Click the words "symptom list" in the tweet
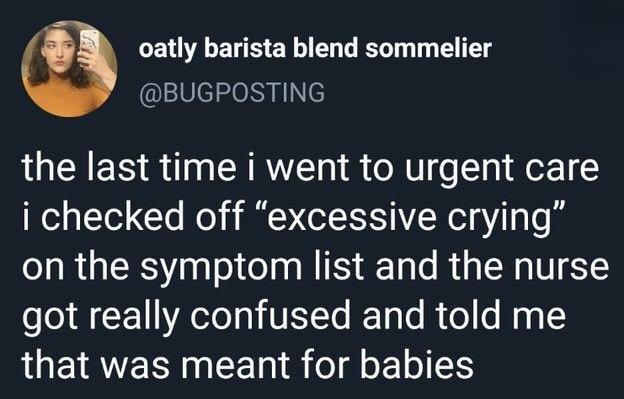Screen dimensions: 624x399 point(252,267)
